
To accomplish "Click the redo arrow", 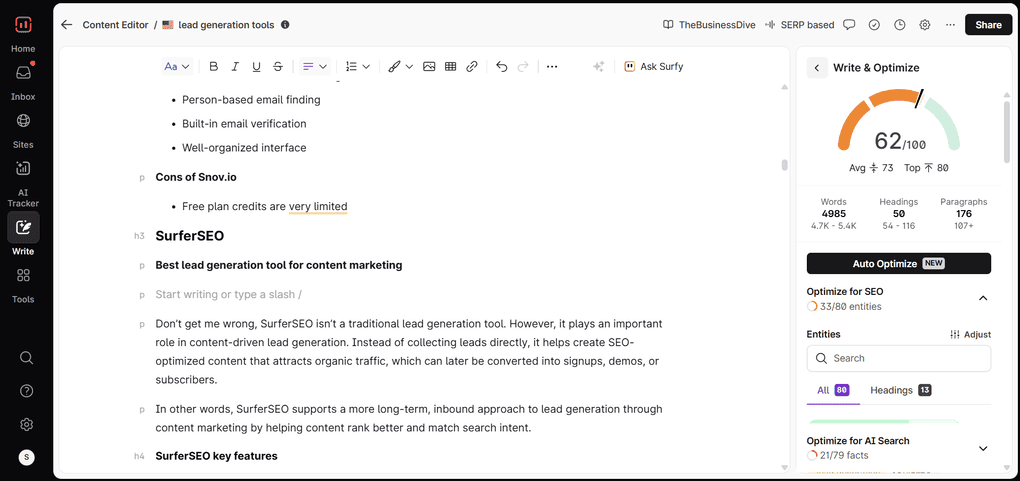I will 522,66.
